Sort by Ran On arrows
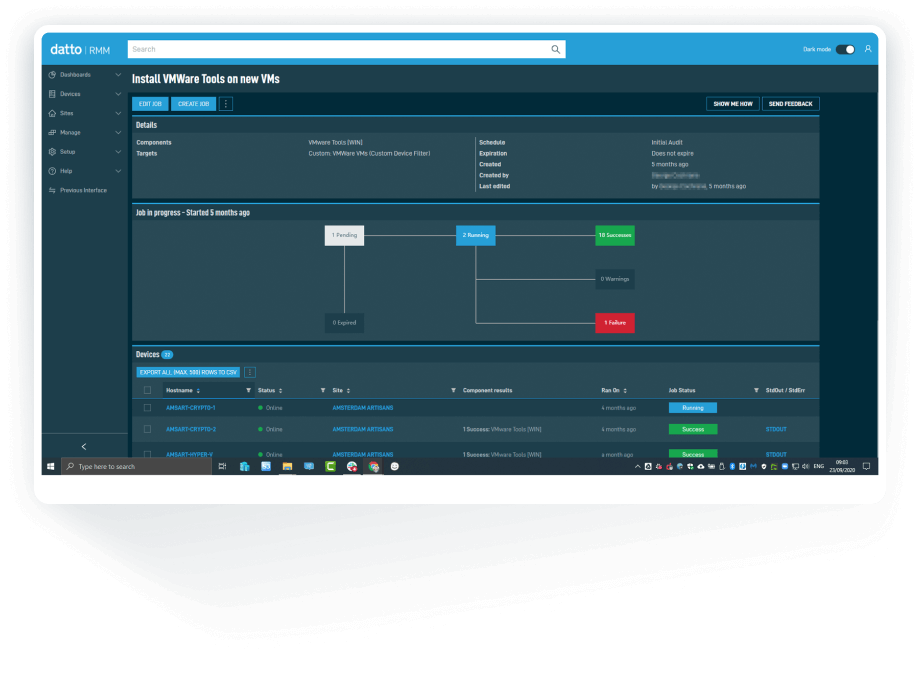 click(x=625, y=390)
